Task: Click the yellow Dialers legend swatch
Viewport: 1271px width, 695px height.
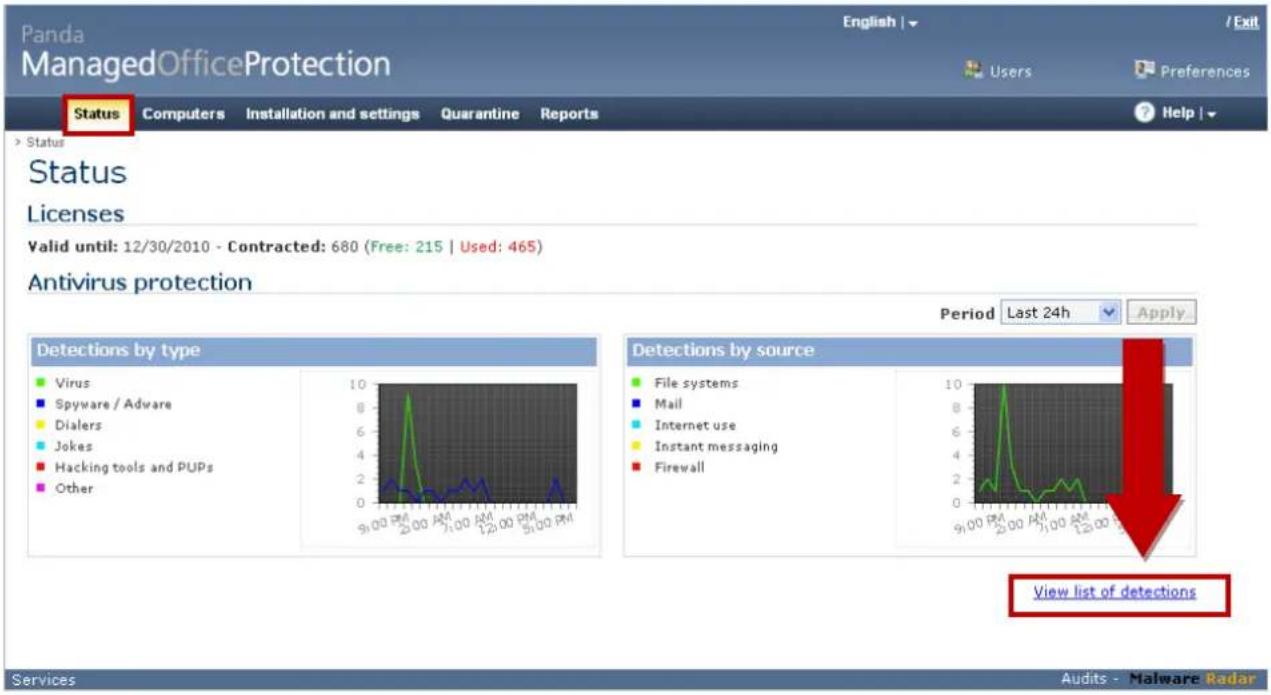Action: (x=40, y=425)
